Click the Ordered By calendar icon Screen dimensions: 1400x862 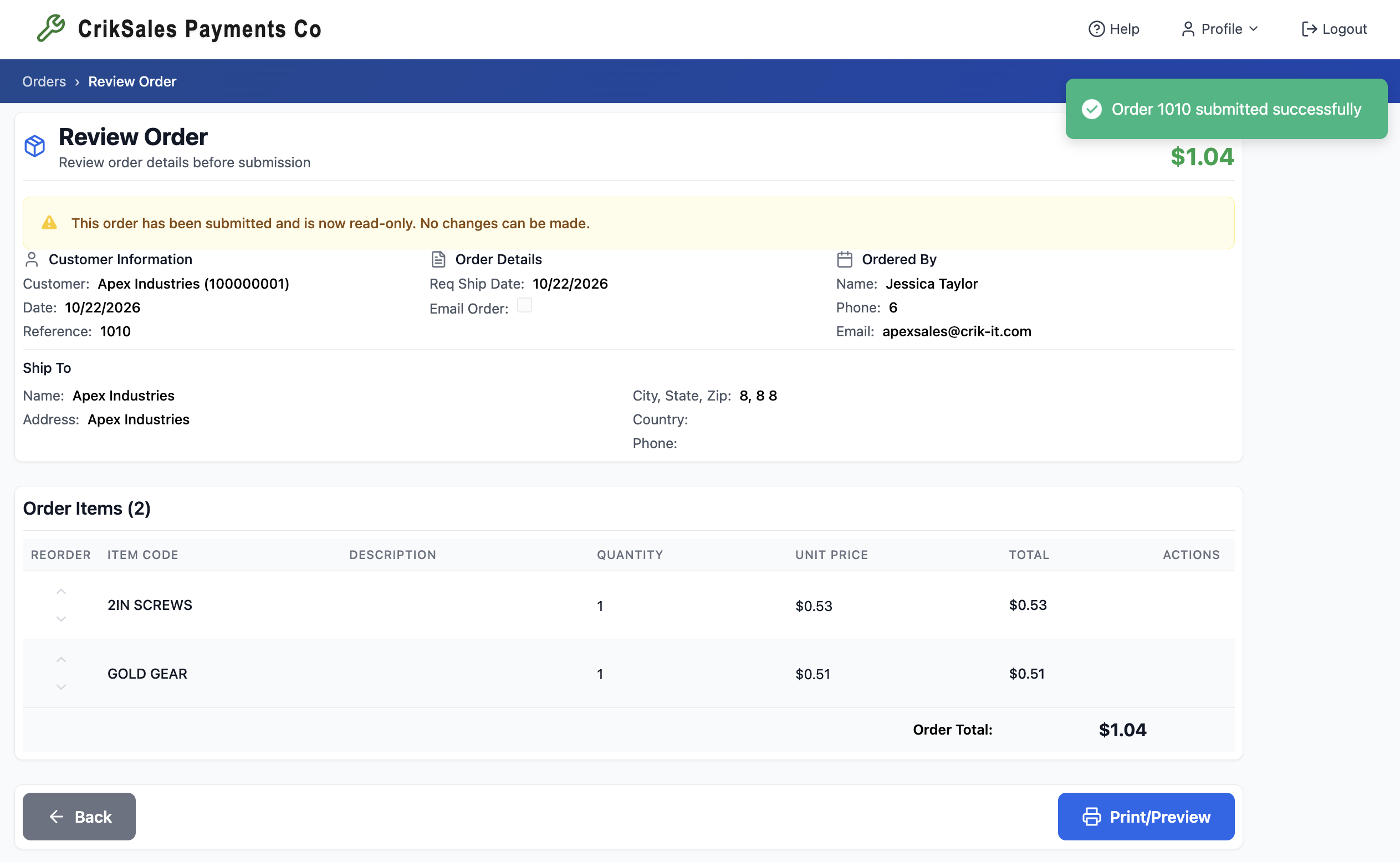(845, 259)
